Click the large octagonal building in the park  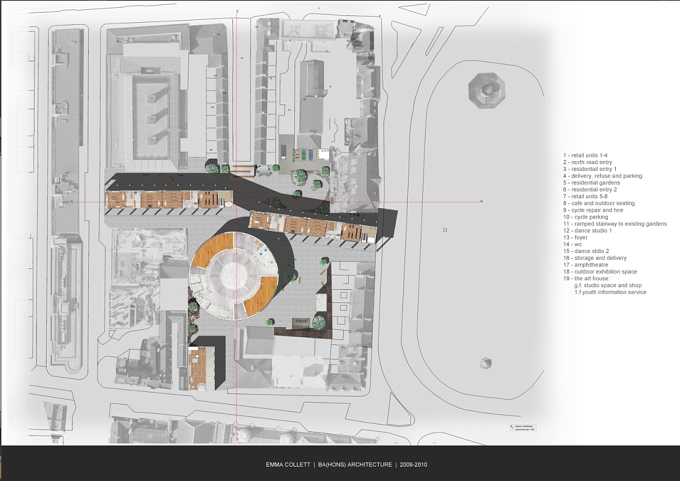coord(487,91)
